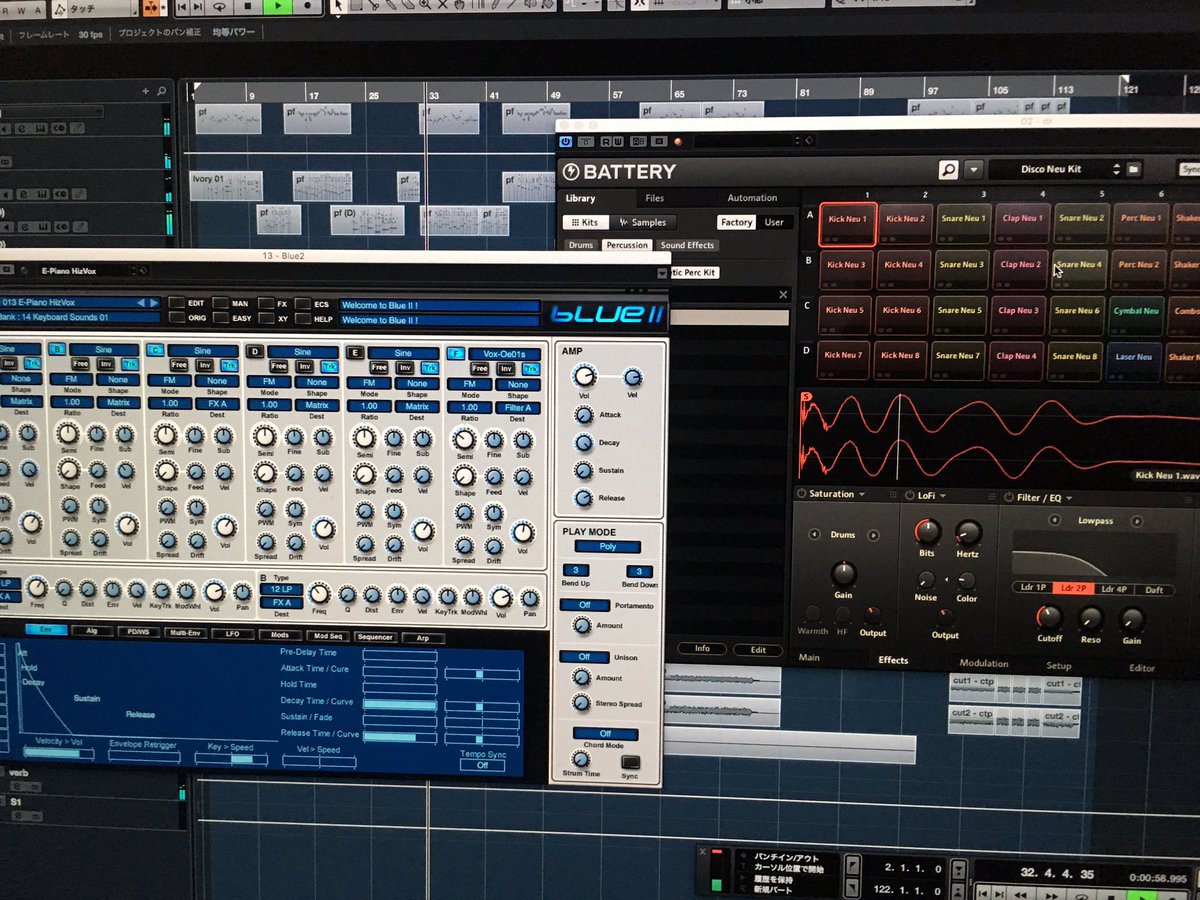Image resolution: width=1200 pixels, height=900 pixels.
Task: Toggle FX checkbox in Blue II
Action: 266,302
